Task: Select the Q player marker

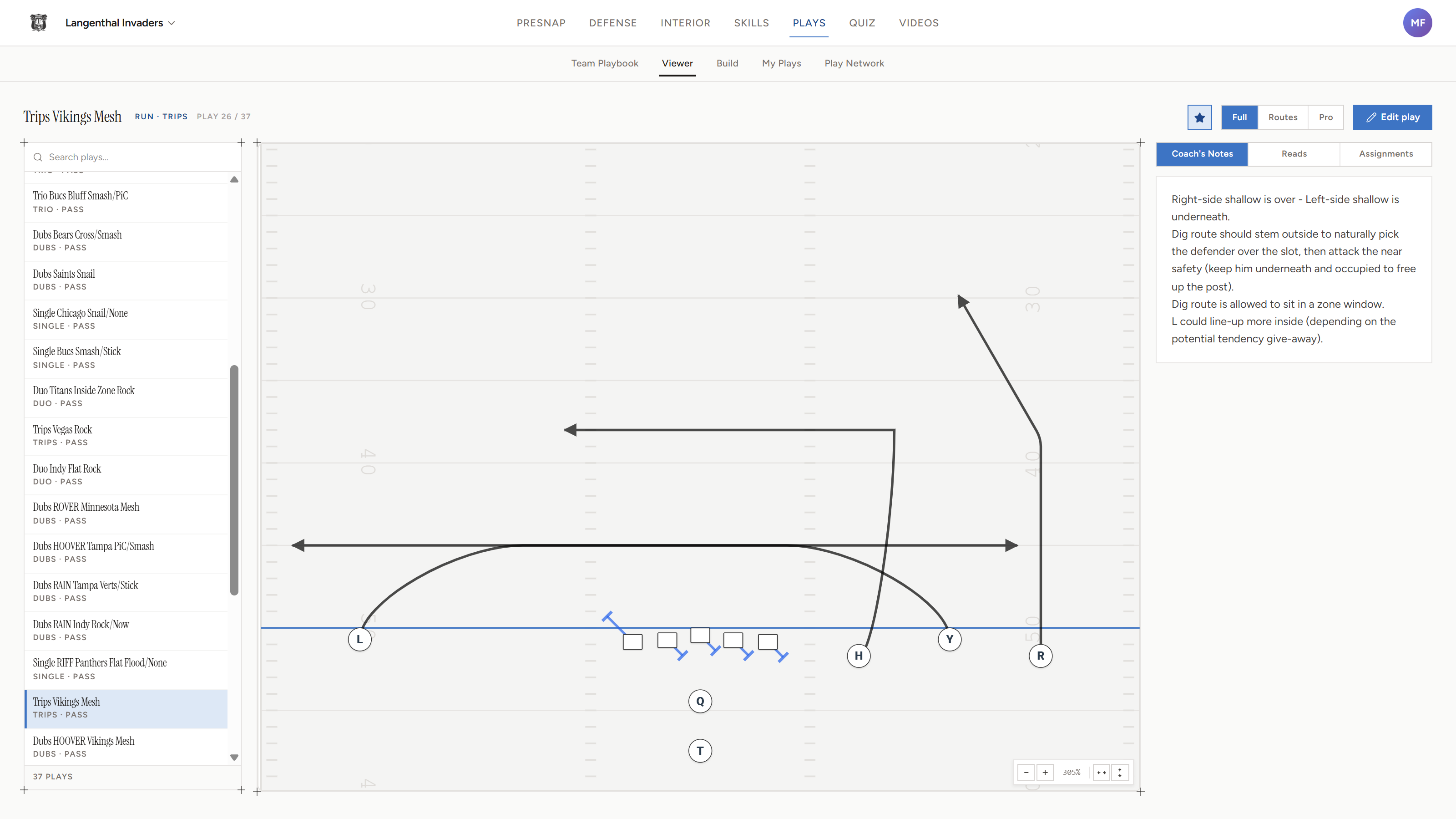Action: (700, 702)
